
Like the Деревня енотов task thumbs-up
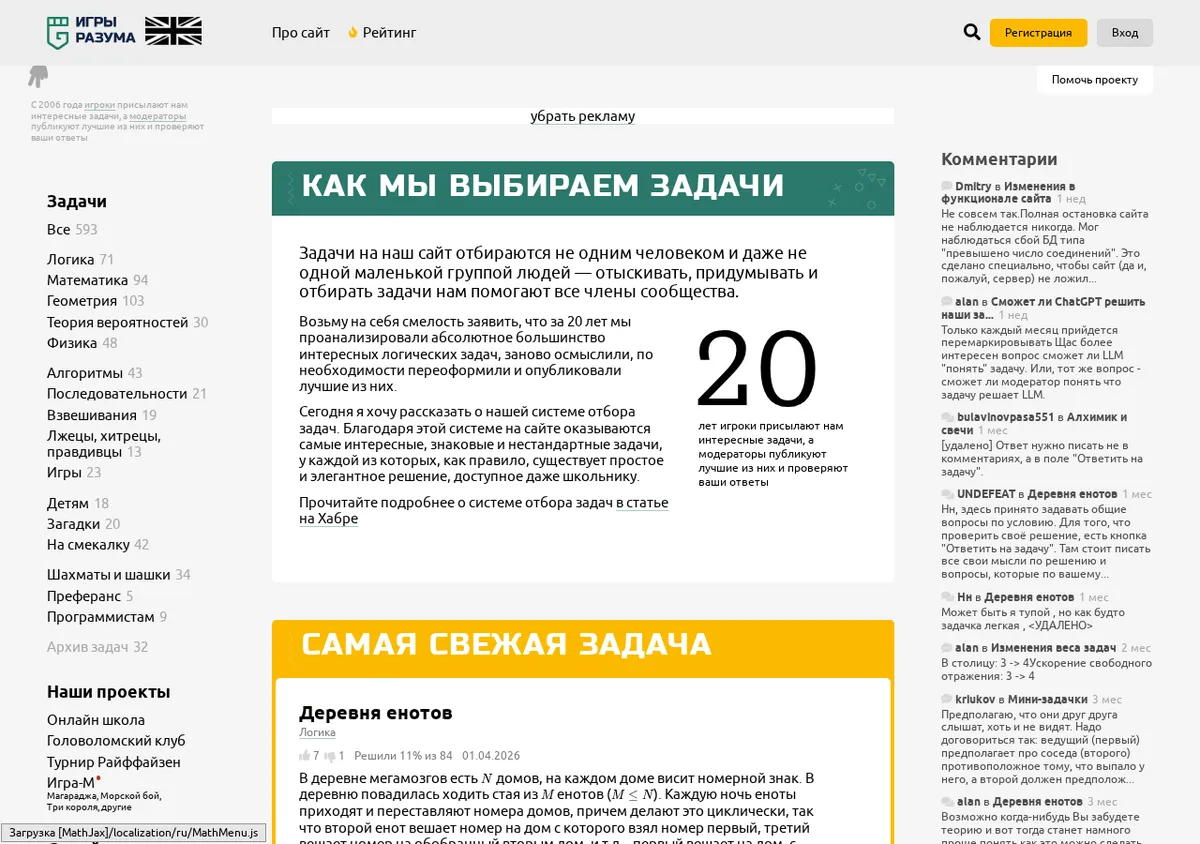click(x=305, y=756)
